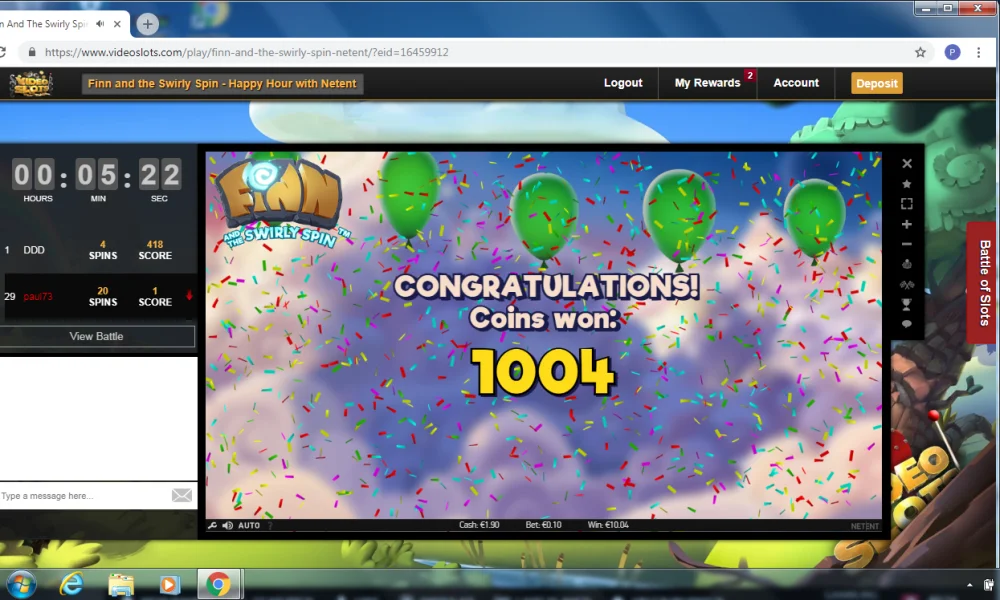Type a message field in battle chat

click(83, 495)
